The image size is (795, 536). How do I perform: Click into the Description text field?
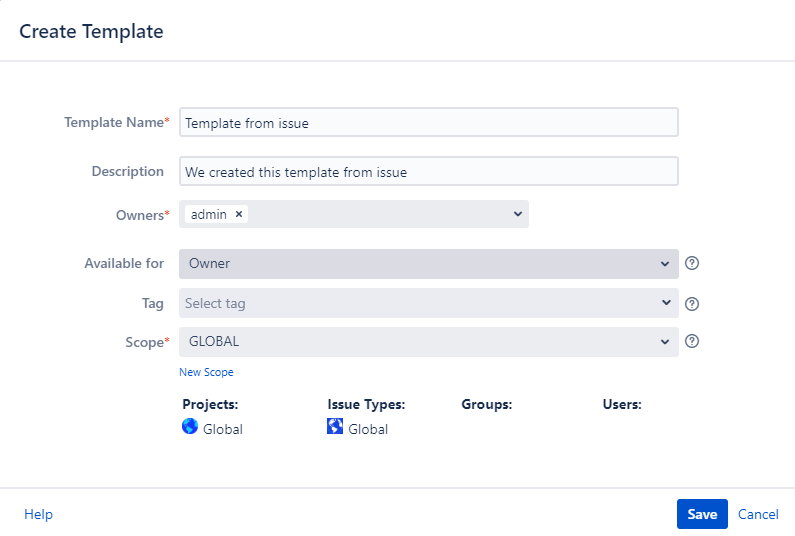[x=428, y=172]
